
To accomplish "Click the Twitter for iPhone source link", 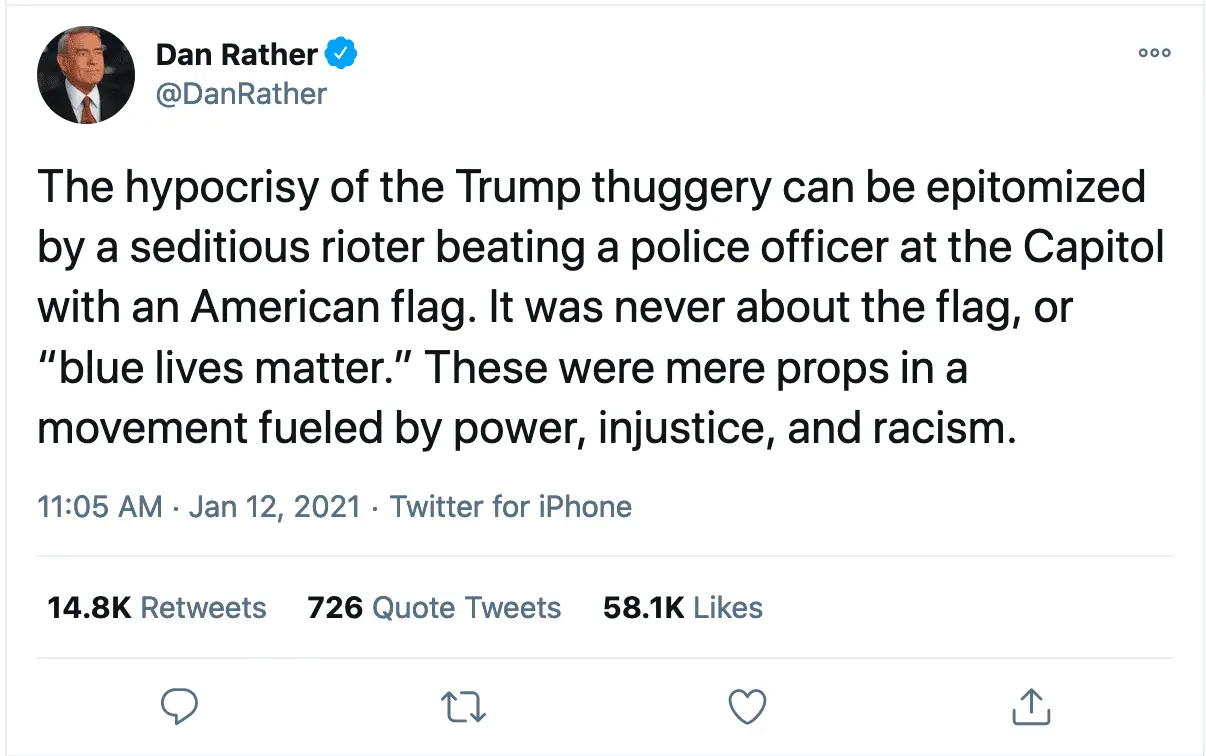I will pyautogui.click(x=510, y=507).
